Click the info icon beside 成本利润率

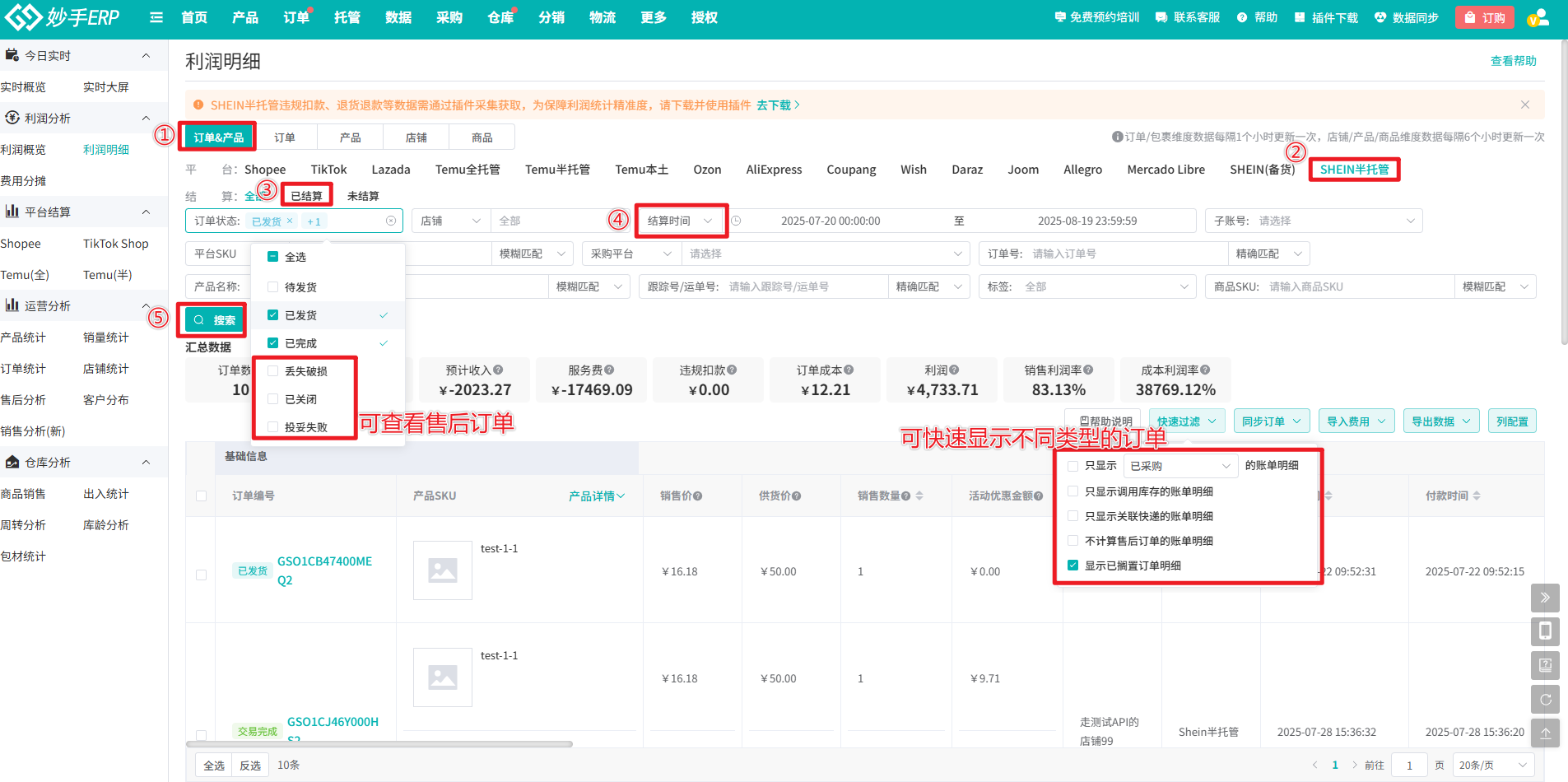point(1205,370)
